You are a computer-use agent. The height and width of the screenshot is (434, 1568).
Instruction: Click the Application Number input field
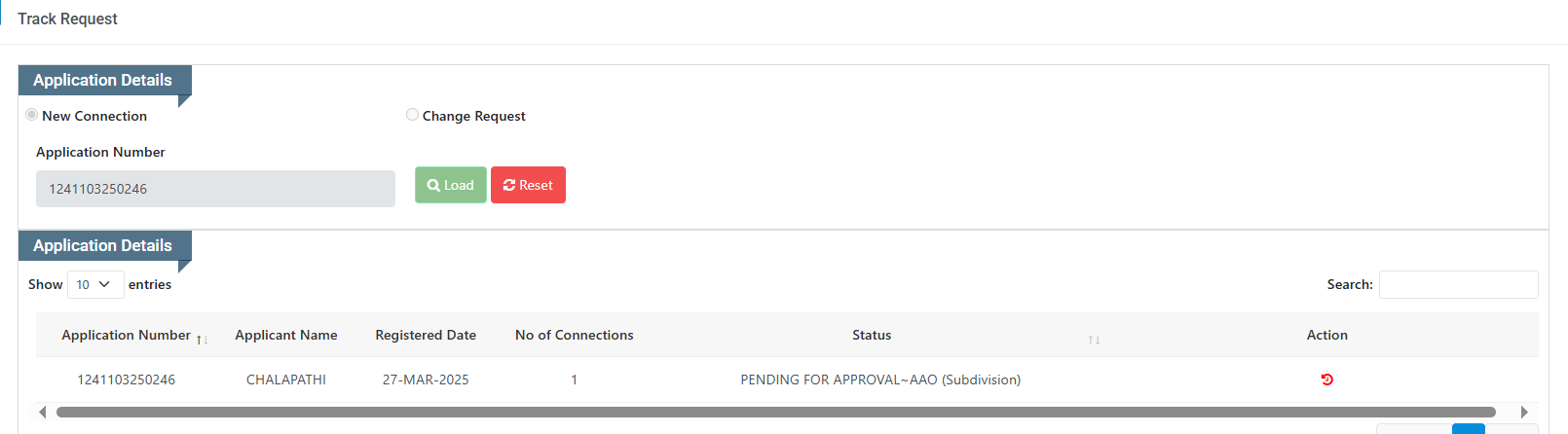215,189
